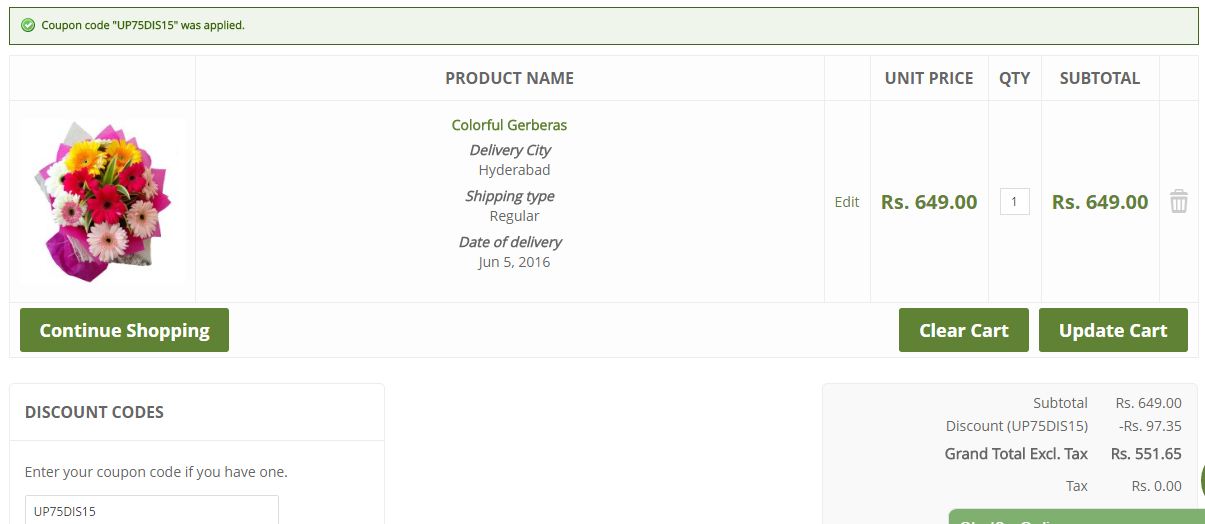This screenshot has width=1205, height=524.
Task: Click the Unit Price column header
Action: 928,78
